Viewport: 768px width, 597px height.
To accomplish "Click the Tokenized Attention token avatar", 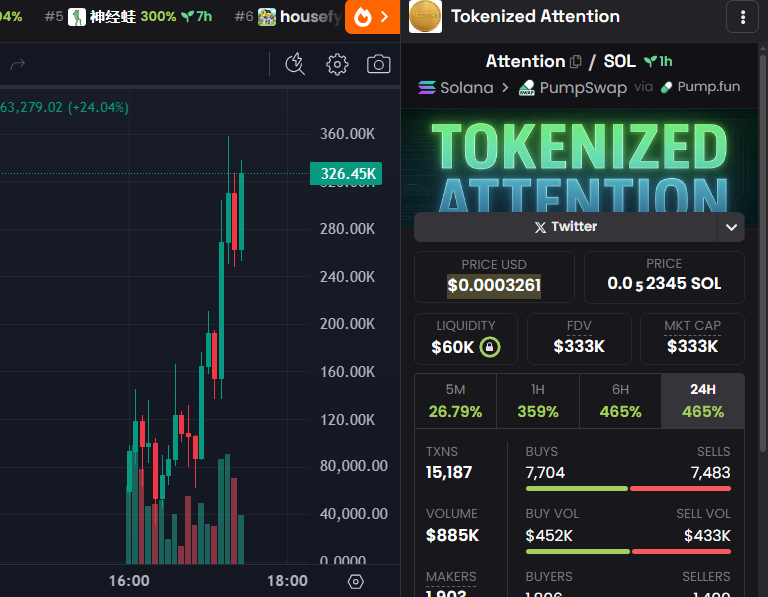I will pyautogui.click(x=425, y=17).
